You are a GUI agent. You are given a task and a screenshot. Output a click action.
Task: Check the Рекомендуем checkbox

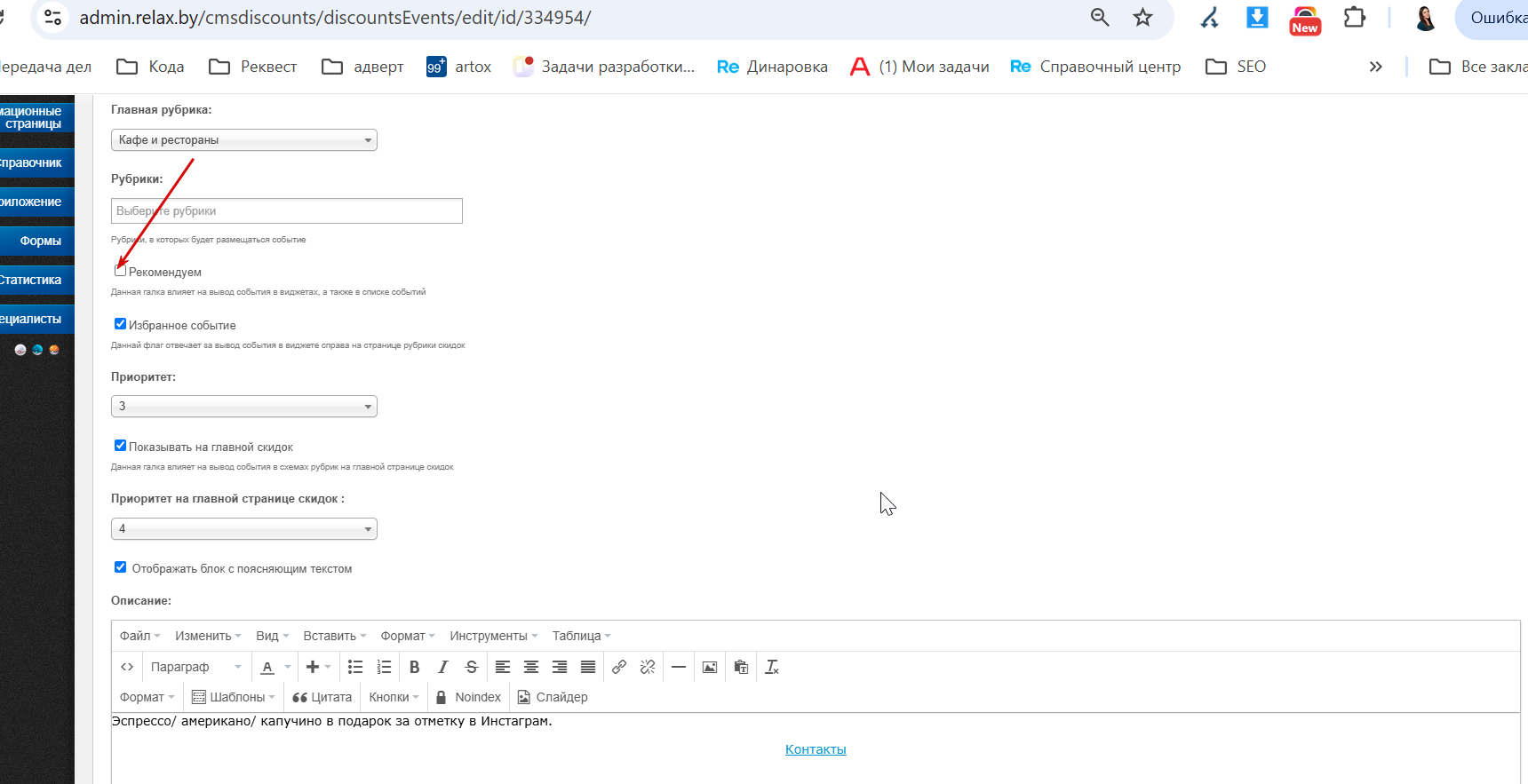(120, 271)
